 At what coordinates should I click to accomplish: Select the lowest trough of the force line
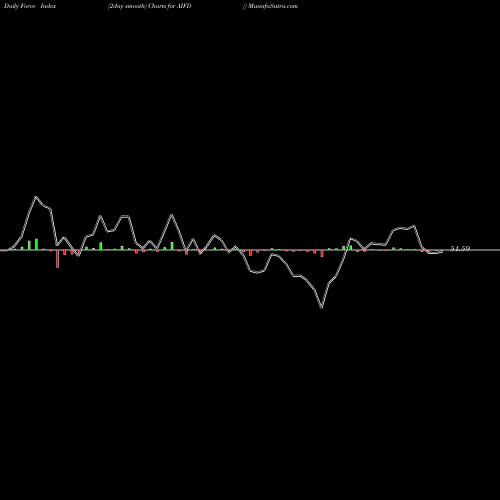coord(322,307)
